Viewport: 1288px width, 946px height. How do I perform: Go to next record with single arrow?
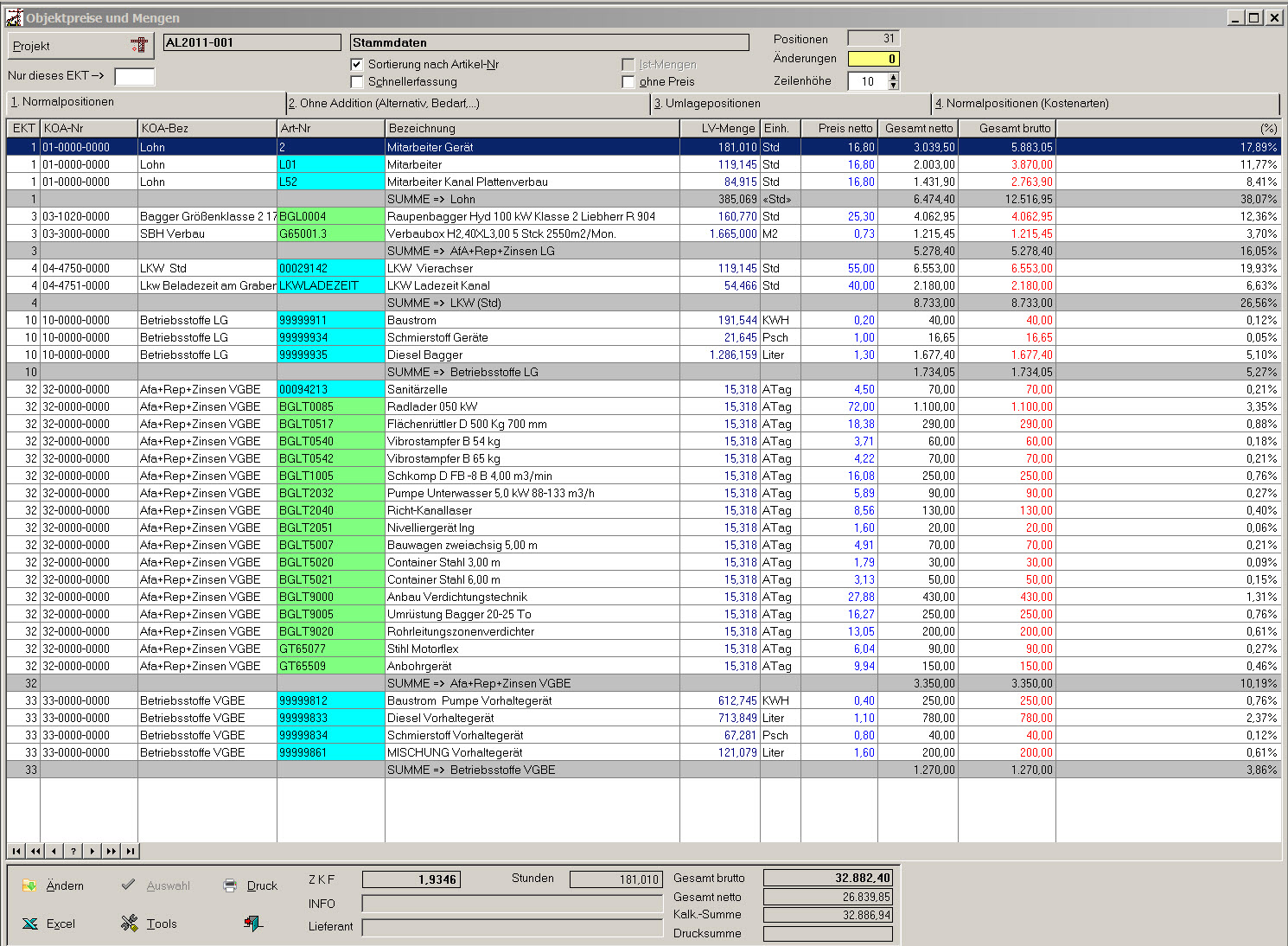[x=92, y=851]
